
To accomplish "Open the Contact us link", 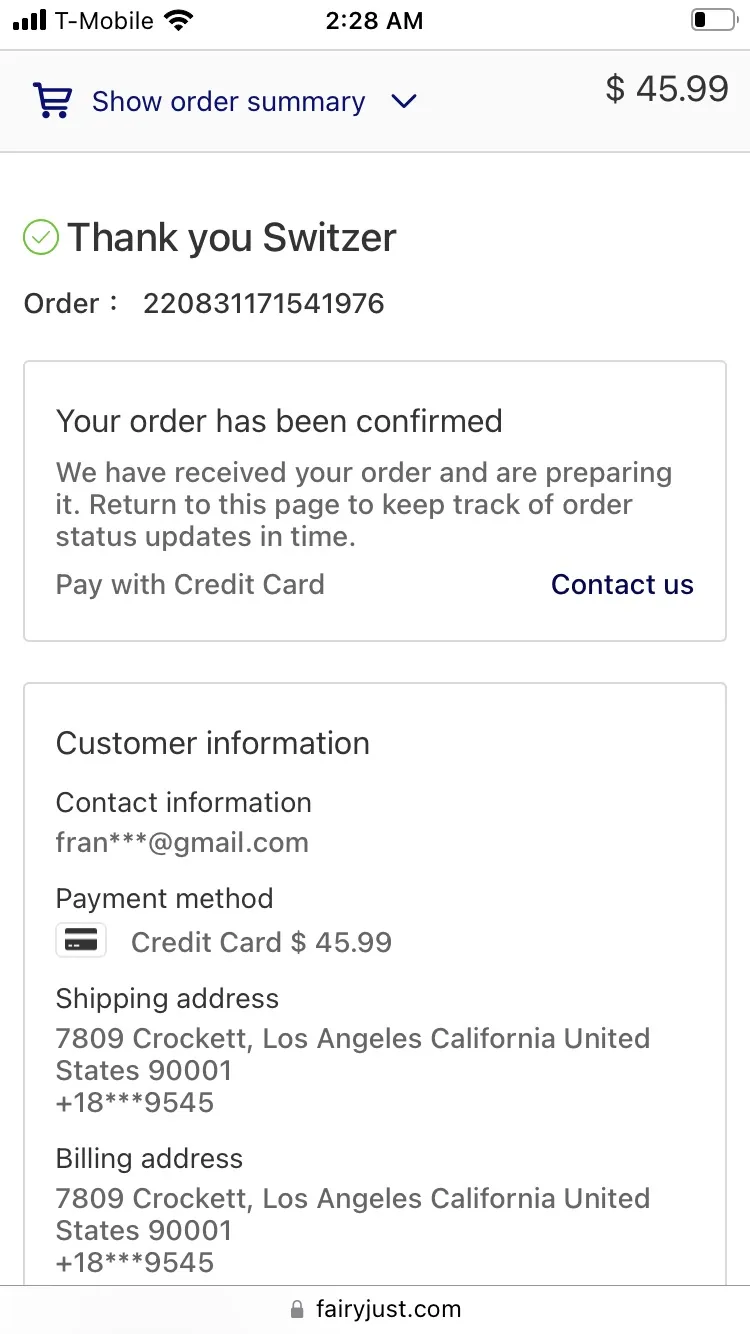I will point(622,585).
